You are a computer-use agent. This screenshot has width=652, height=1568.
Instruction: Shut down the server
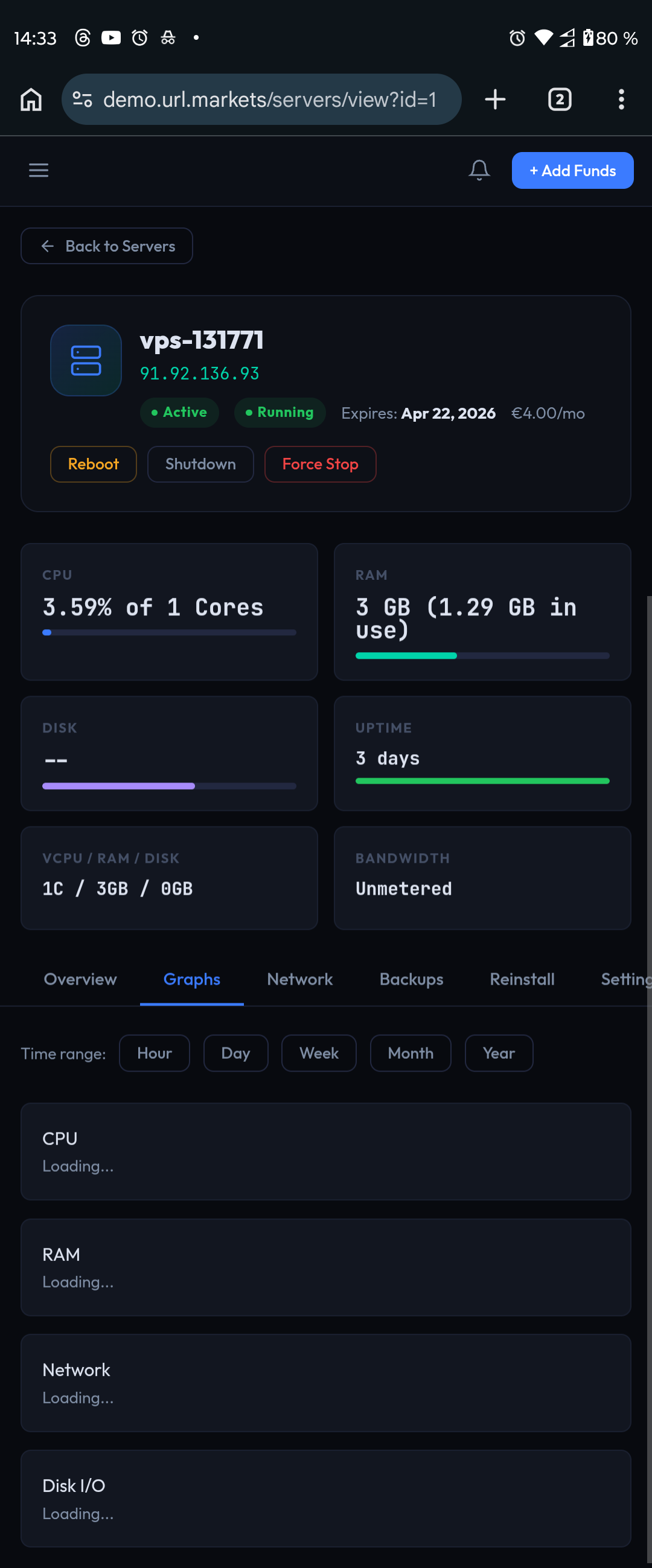click(x=200, y=464)
